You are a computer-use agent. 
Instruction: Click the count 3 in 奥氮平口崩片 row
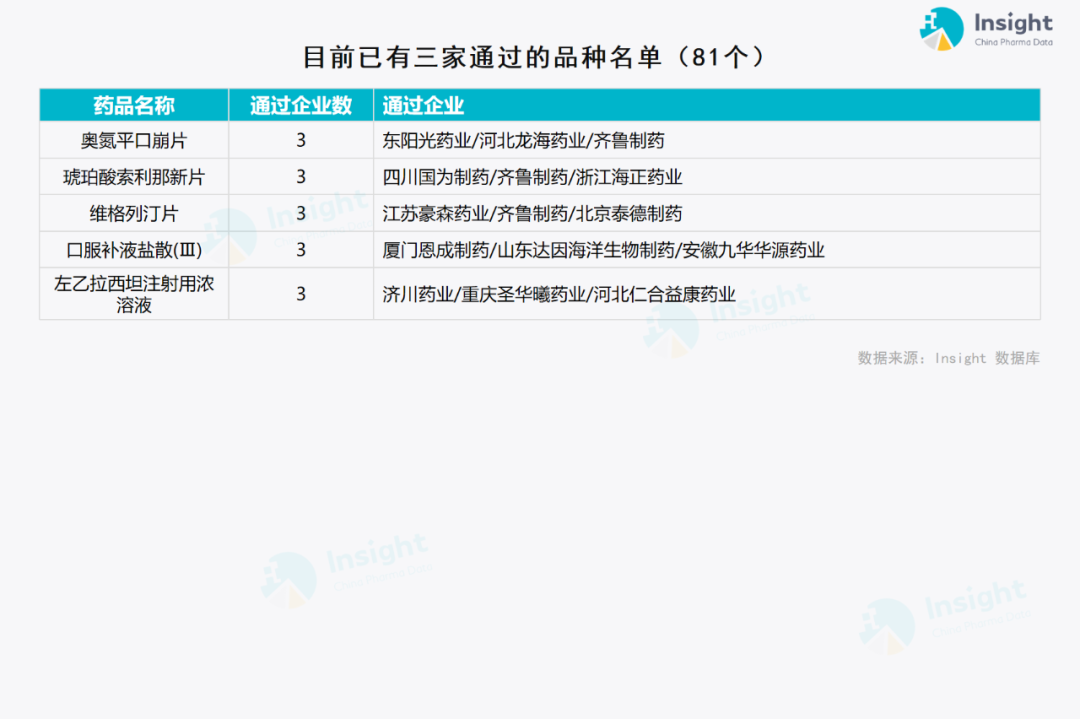click(x=301, y=140)
